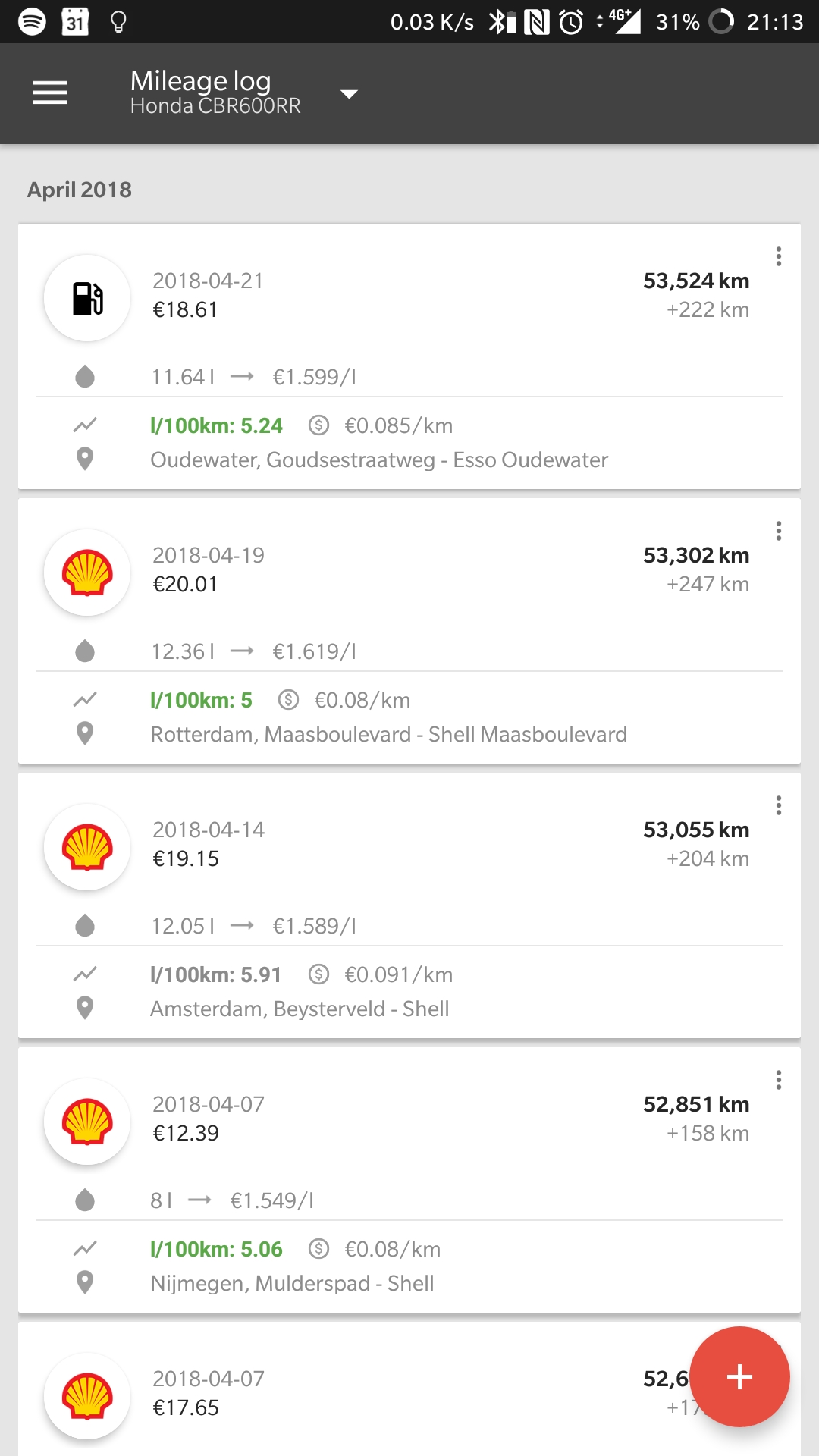Tap the Shell logo on Amsterdam entry
This screenshot has width=819, height=1456.
(x=88, y=847)
